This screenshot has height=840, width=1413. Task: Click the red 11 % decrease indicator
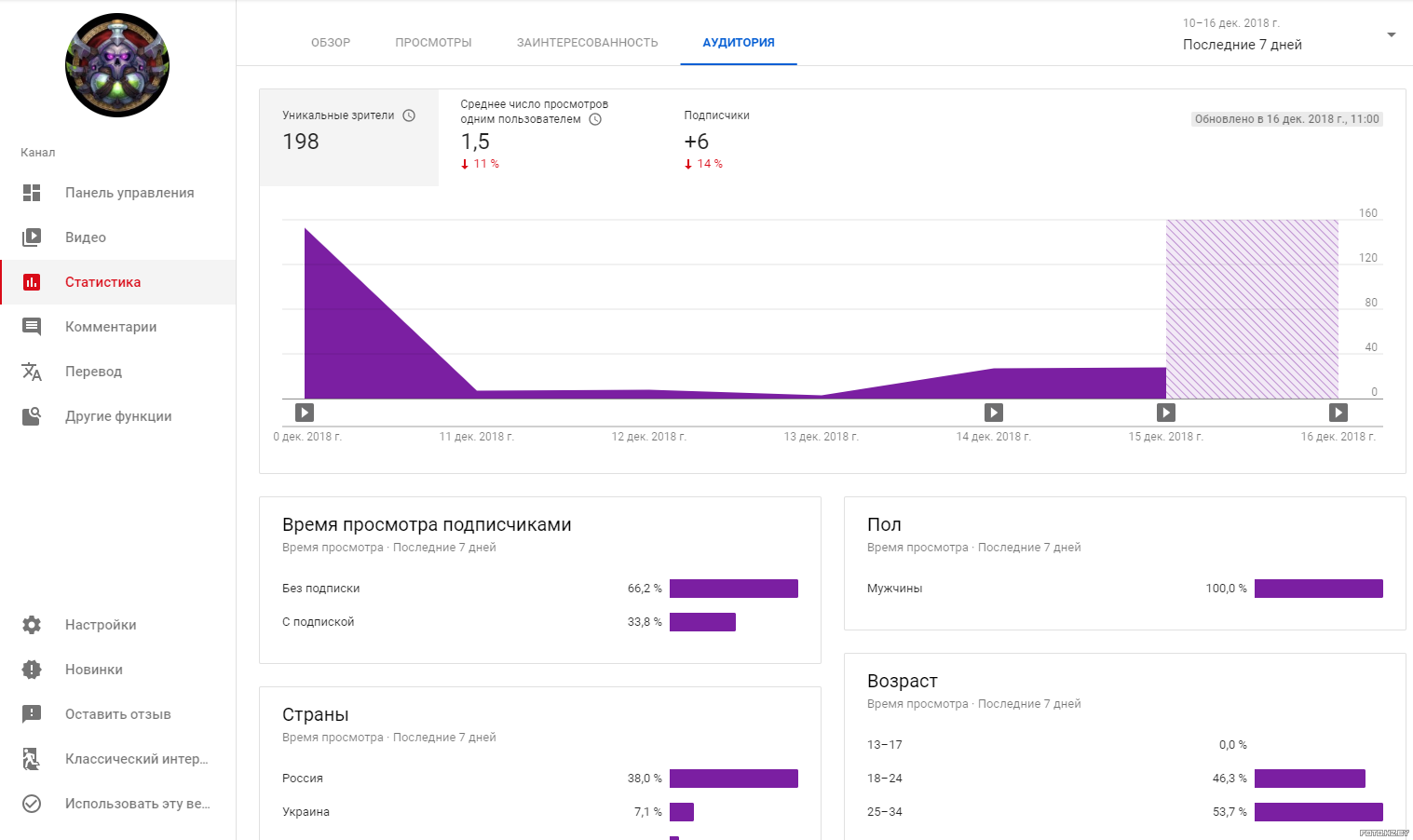coord(480,164)
